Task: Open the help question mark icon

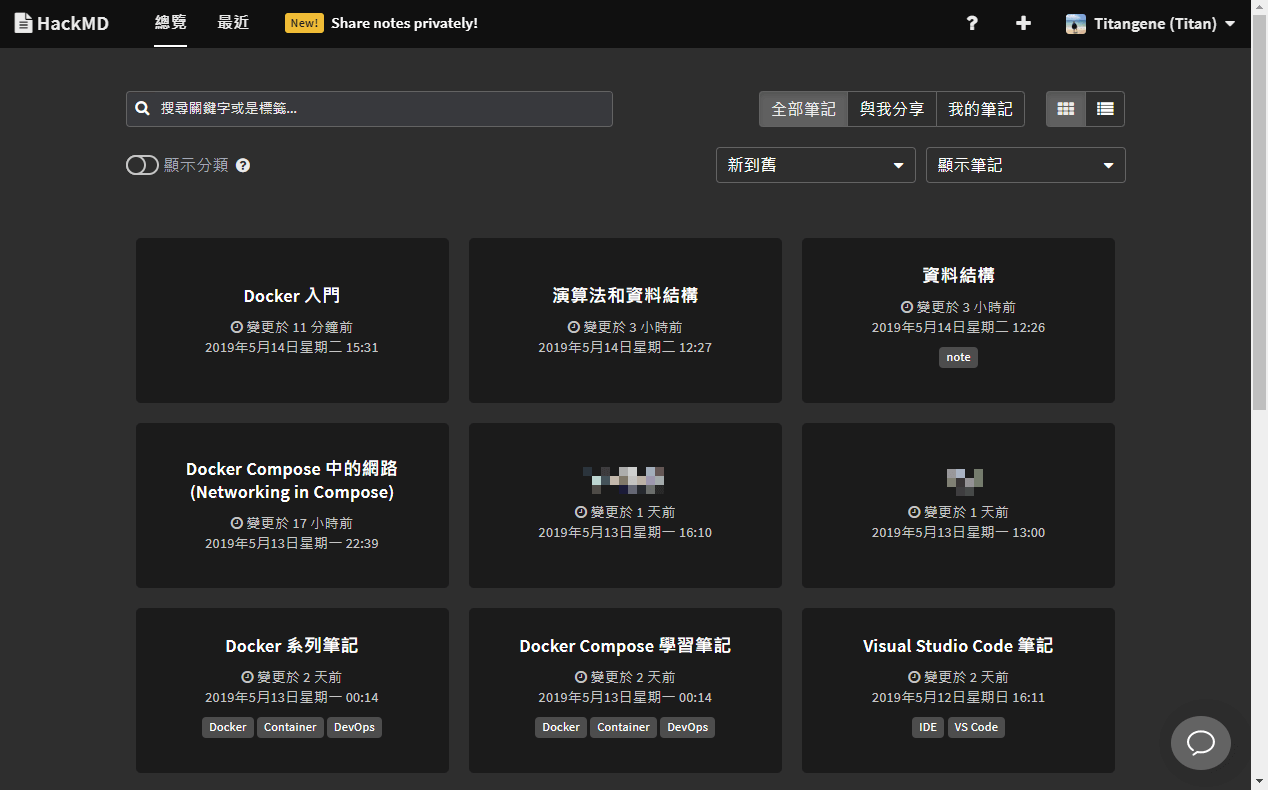Action: pos(972,23)
